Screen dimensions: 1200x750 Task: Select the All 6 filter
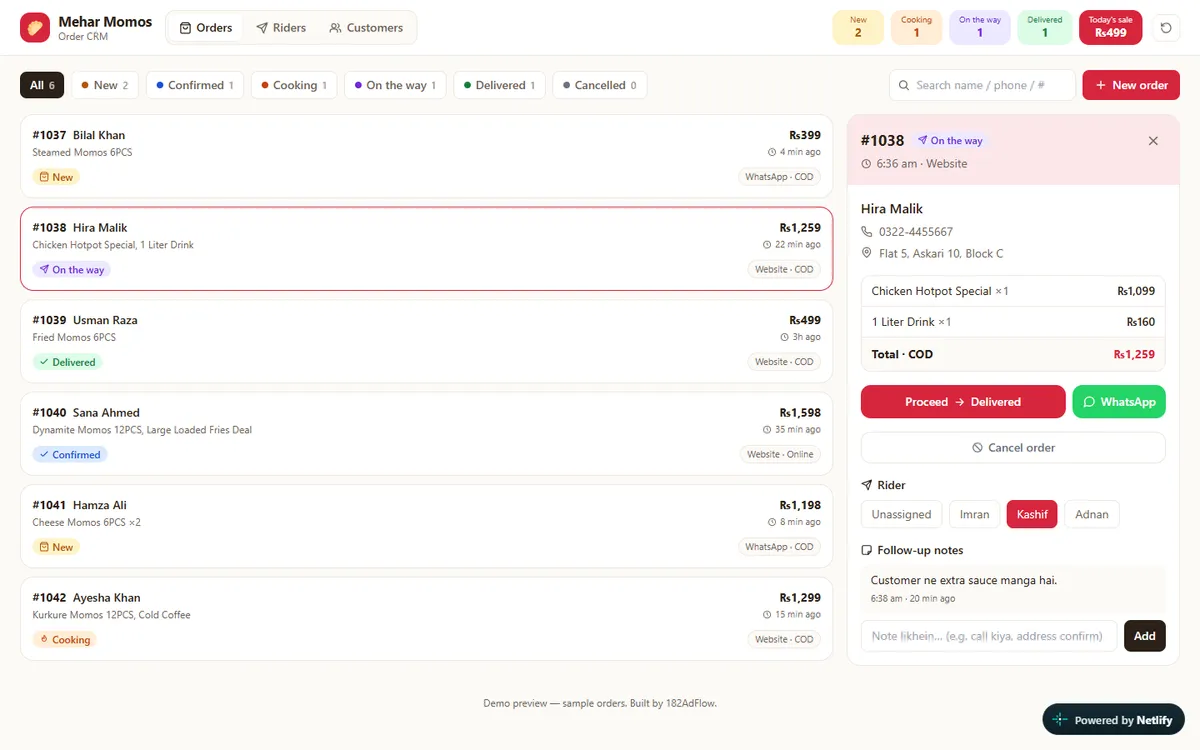[42, 85]
